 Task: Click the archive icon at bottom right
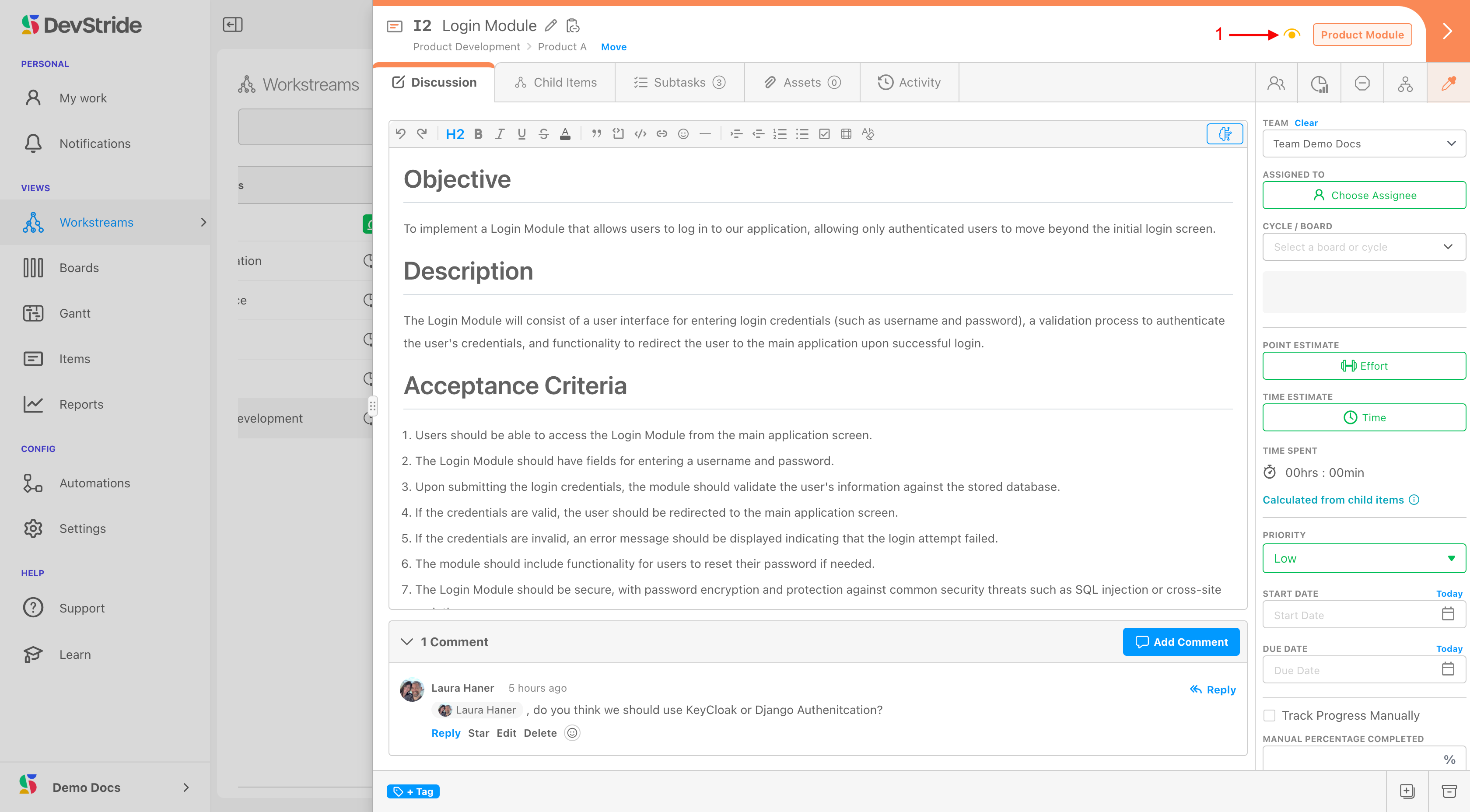(1449, 791)
